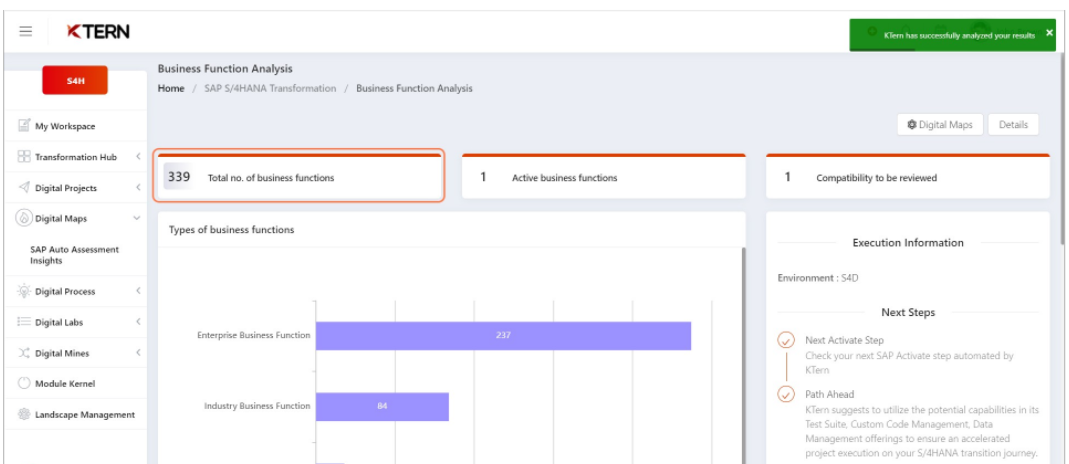The image size is (1069, 464).
Task: Click checkmark icon beside Path Ahead
Action: [786, 395]
